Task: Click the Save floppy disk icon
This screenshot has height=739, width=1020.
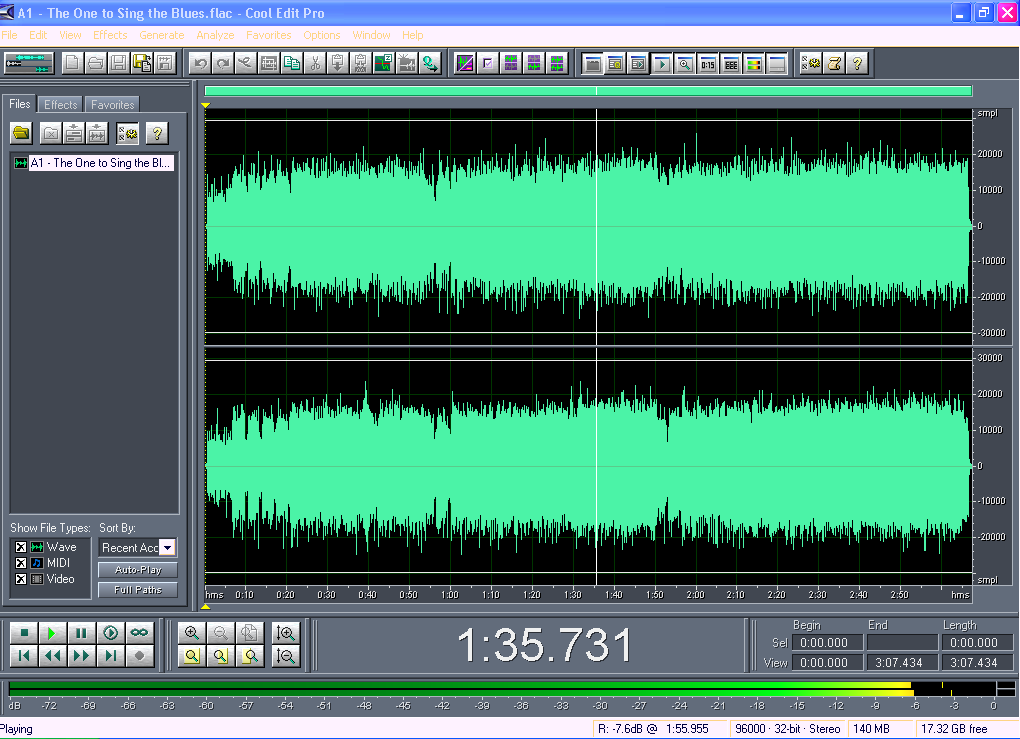Action: (118, 63)
